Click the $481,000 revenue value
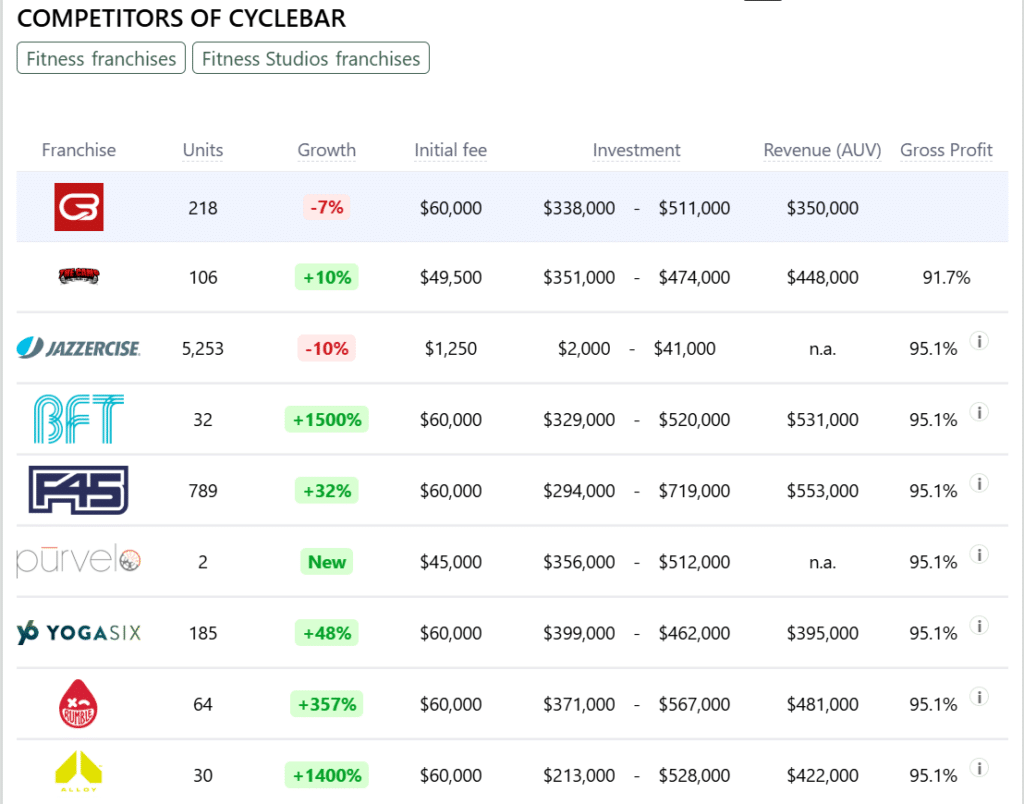Viewport: 1024px width, 804px height. pyautogui.click(x=822, y=704)
